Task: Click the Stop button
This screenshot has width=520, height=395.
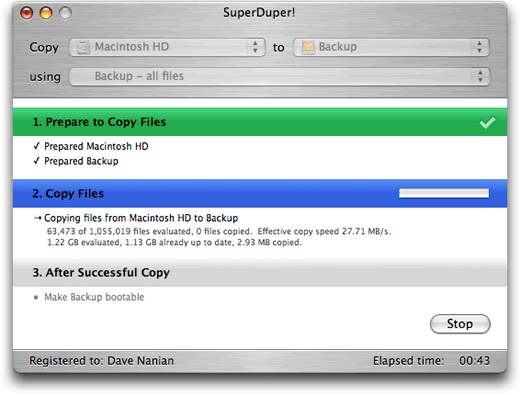Action: (460, 324)
